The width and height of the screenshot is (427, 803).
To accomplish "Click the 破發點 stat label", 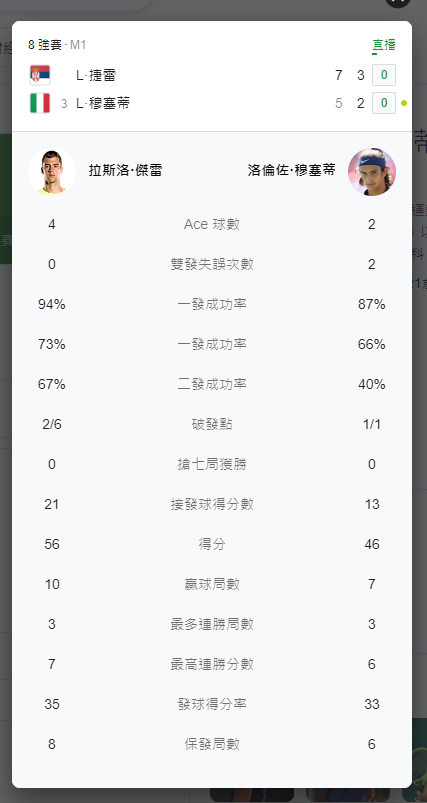I will 212,424.
